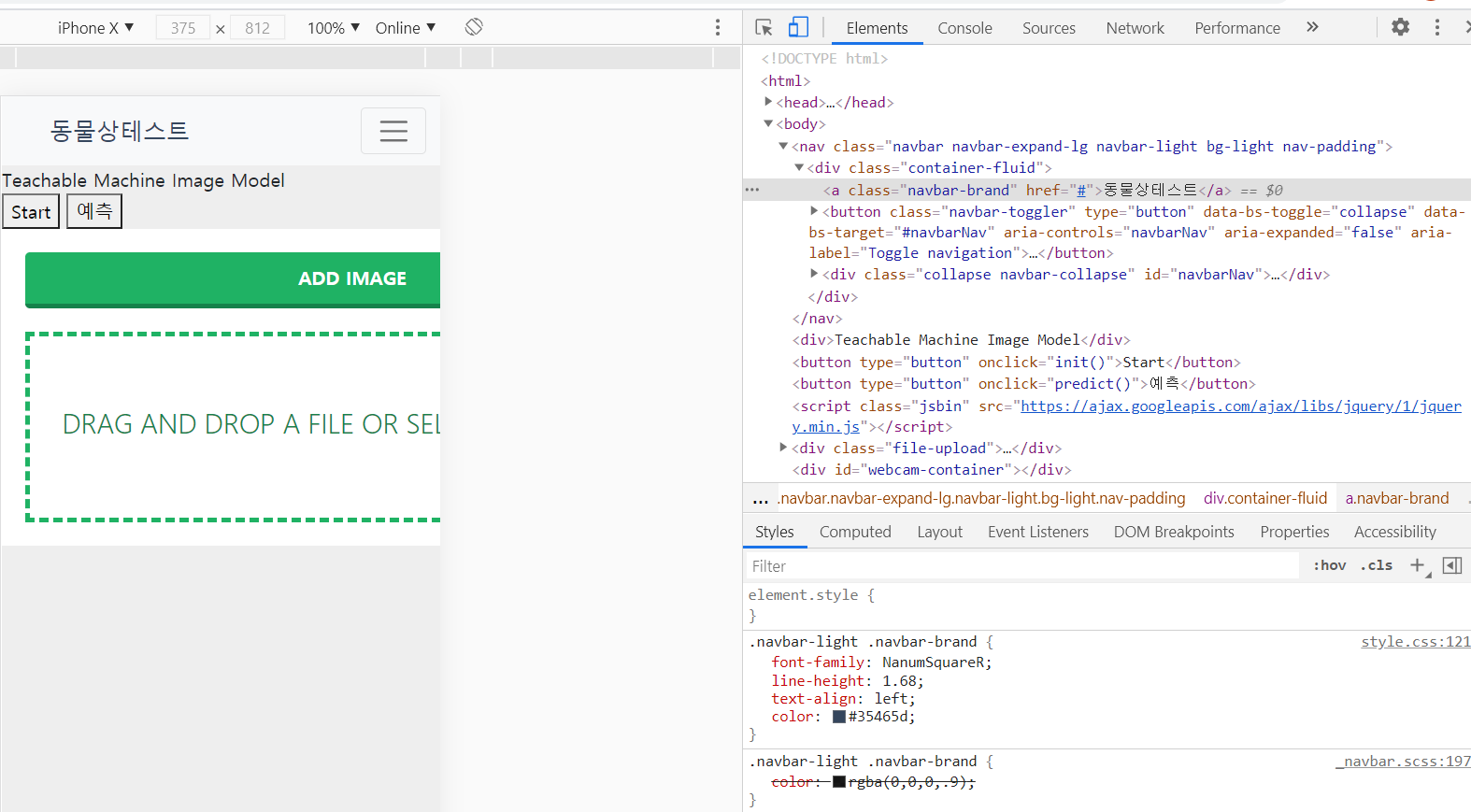Viewport: 1471px width, 812px height.
Task: Expand the navbar-toggler button node
Action: click(x=814, y=211)
